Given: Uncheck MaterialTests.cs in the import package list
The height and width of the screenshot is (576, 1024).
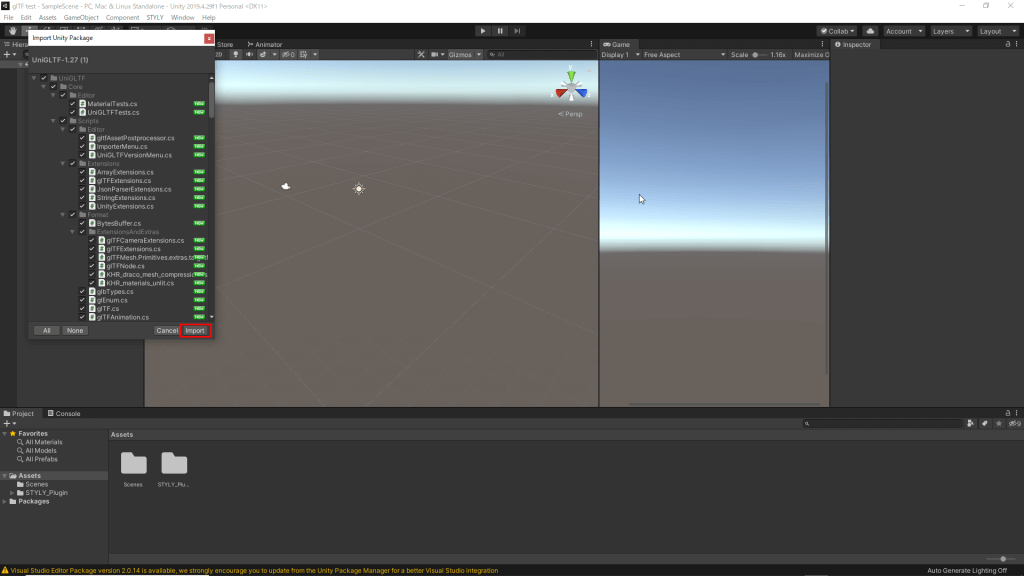Looking at the screenshot, I should click(71, 102).
